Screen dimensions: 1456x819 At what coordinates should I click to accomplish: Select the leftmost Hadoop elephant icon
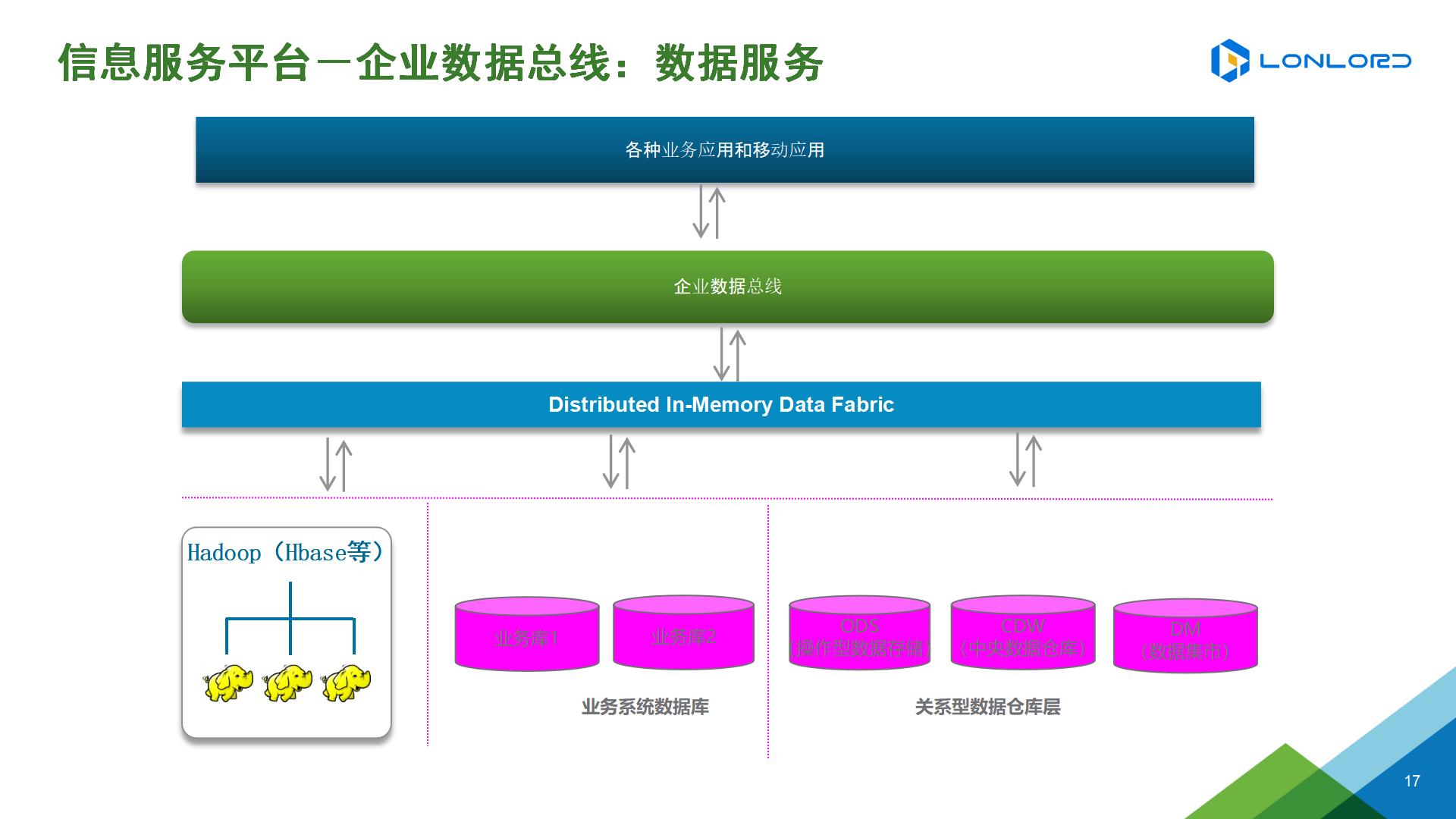(227, 683)
